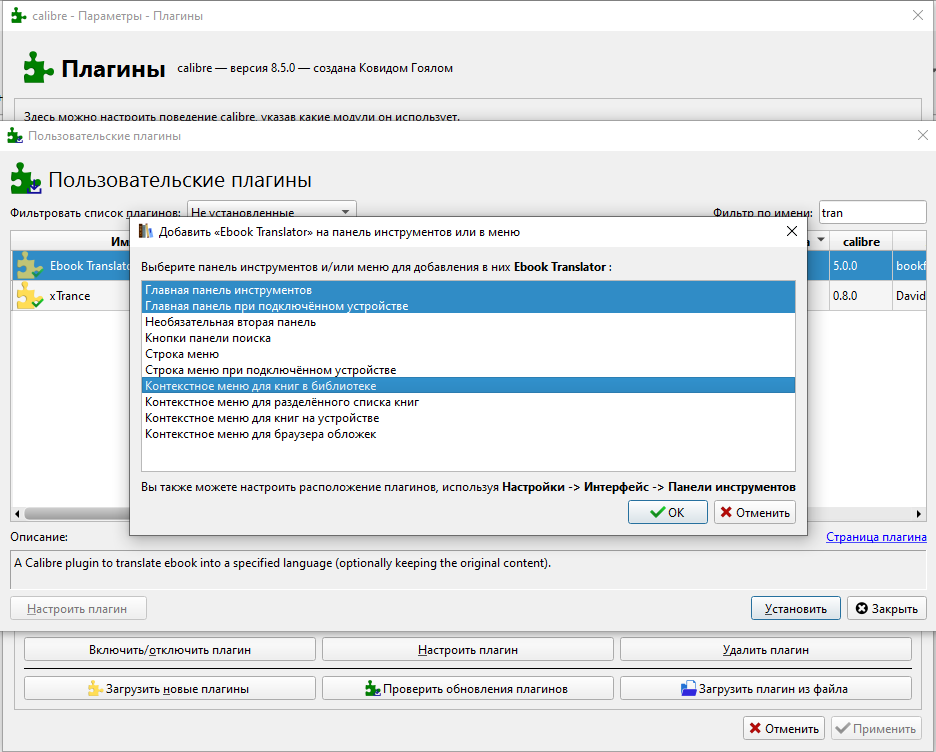The width and height of the screenshot is (936, 752).
Task: Select Главная панель инструментов list item
Action: coord(467,290)
